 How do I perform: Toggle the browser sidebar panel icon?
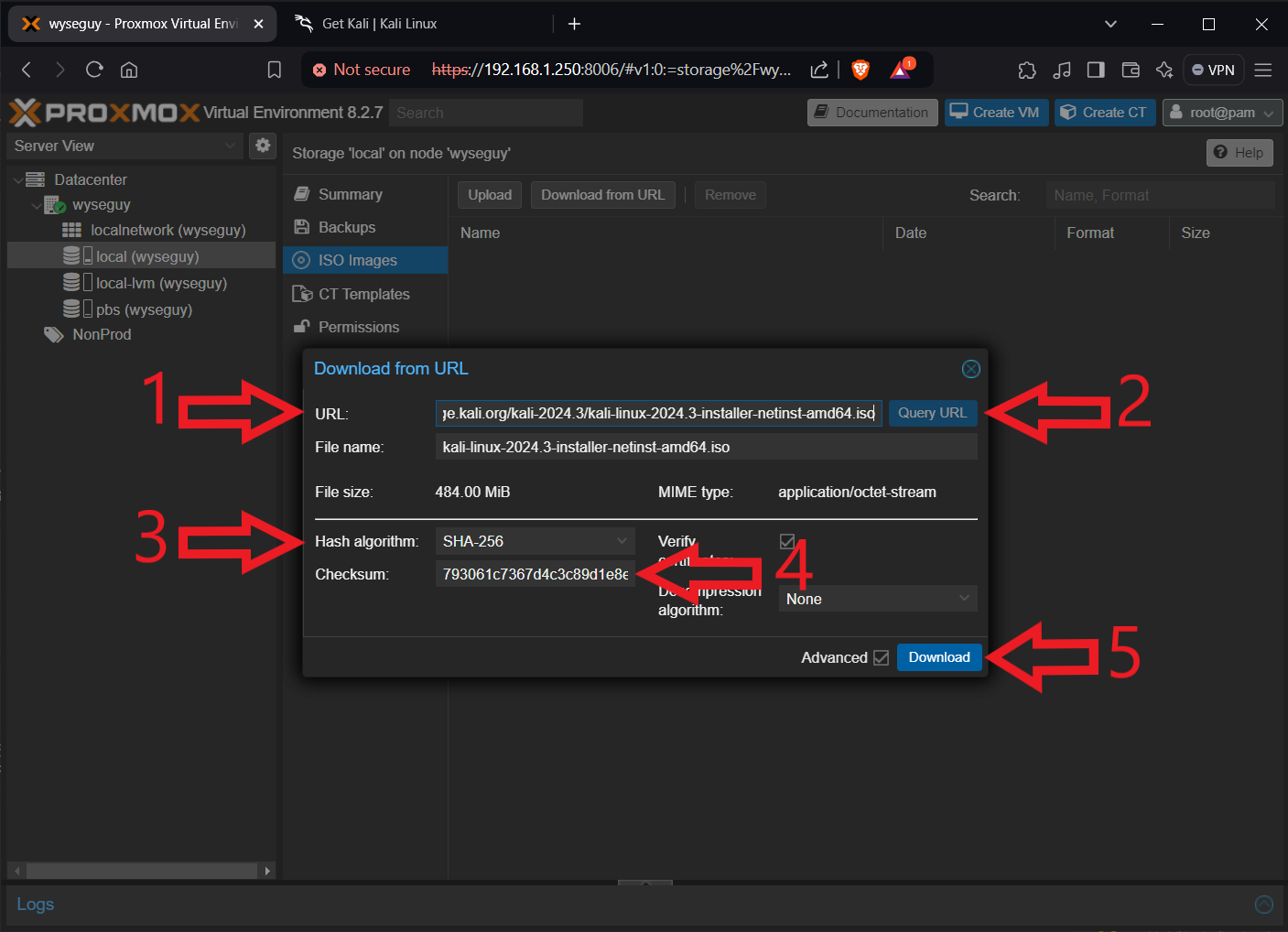[x=1096, y=70]
